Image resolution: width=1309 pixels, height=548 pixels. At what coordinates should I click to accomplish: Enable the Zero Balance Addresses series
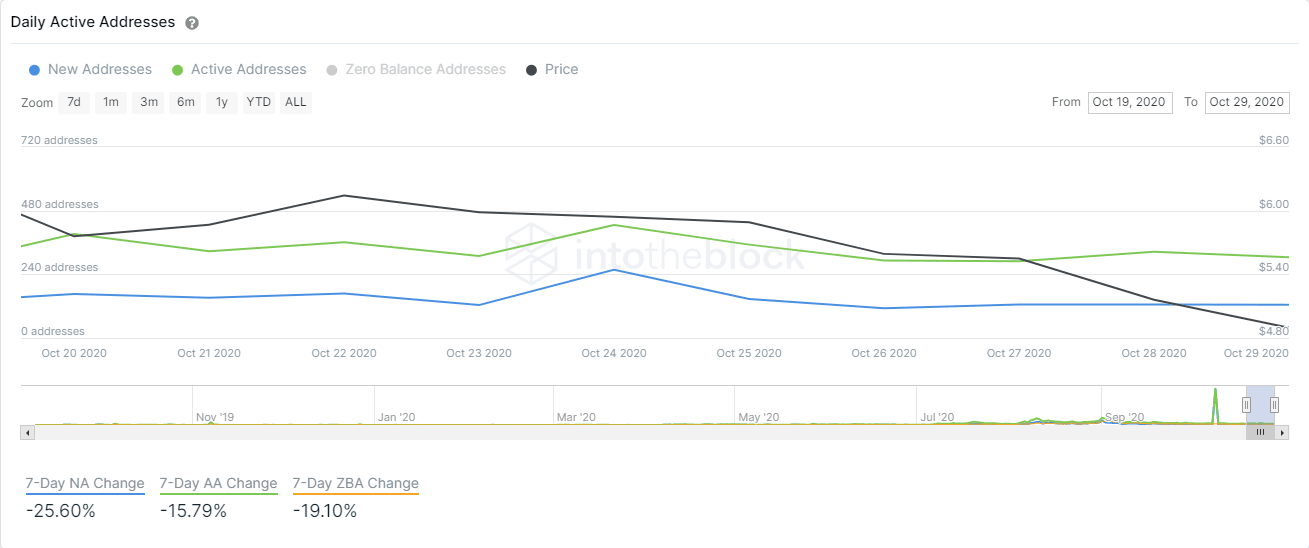point(416,70)
